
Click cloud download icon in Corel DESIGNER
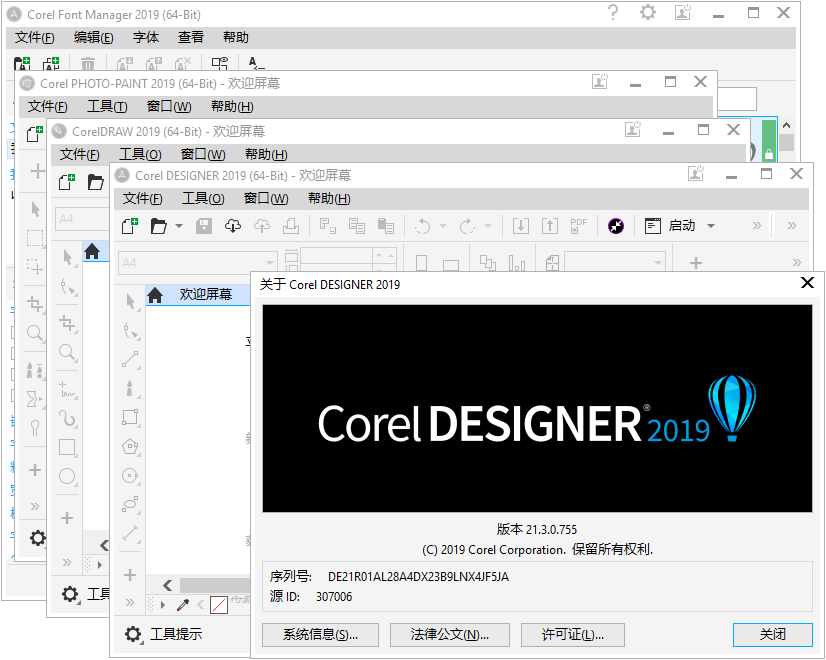pos(233,226)
